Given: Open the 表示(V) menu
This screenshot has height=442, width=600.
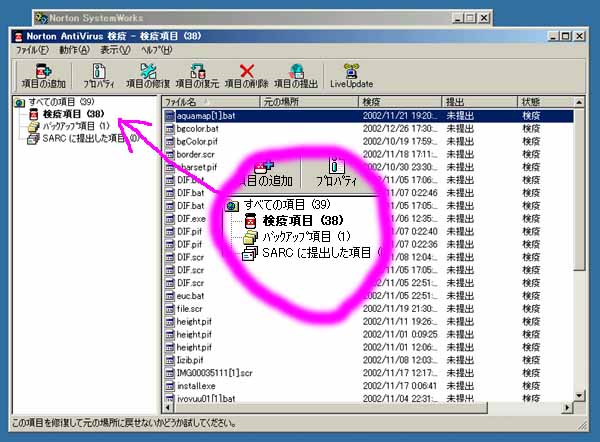Looking at the screenshot, I should tap(115, 50).
